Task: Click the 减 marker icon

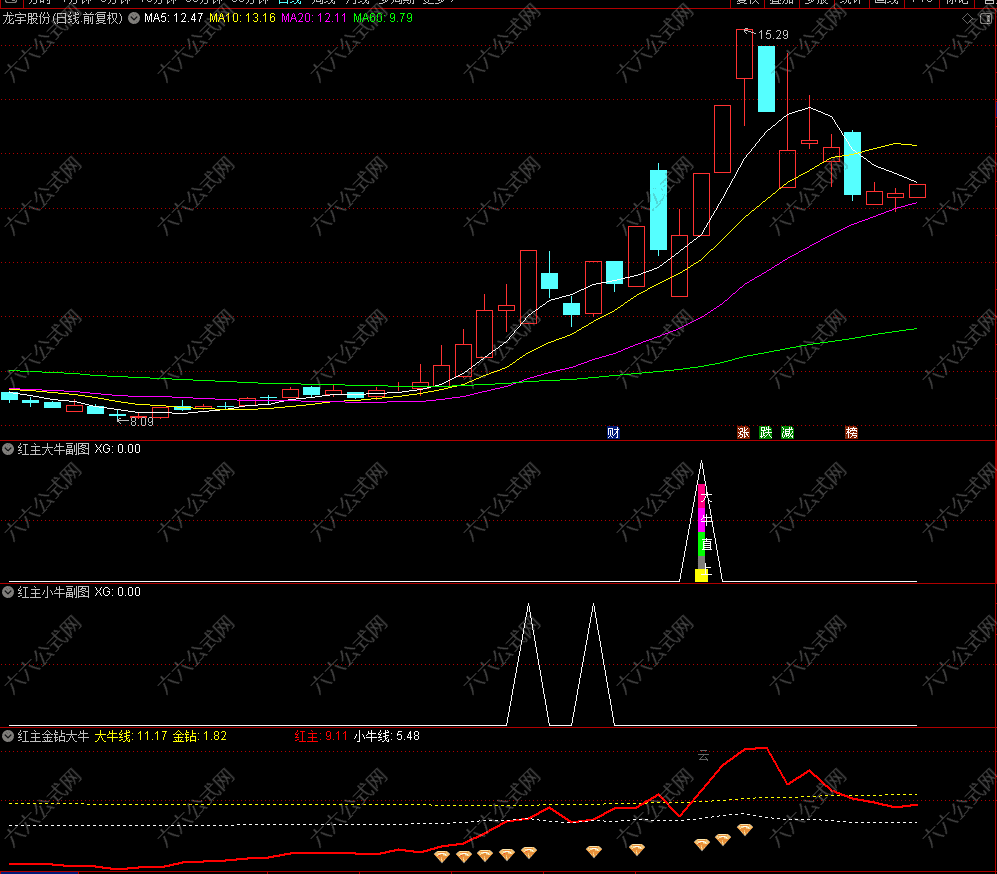Action: pos(788,433)
